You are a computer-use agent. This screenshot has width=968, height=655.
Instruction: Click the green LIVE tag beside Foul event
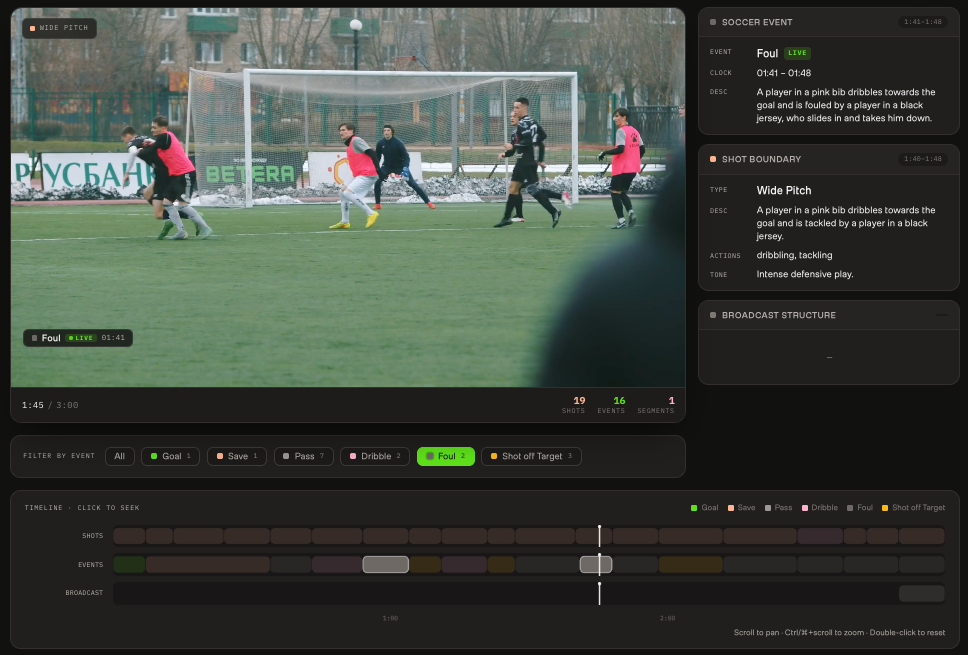(x=797, y=53)
